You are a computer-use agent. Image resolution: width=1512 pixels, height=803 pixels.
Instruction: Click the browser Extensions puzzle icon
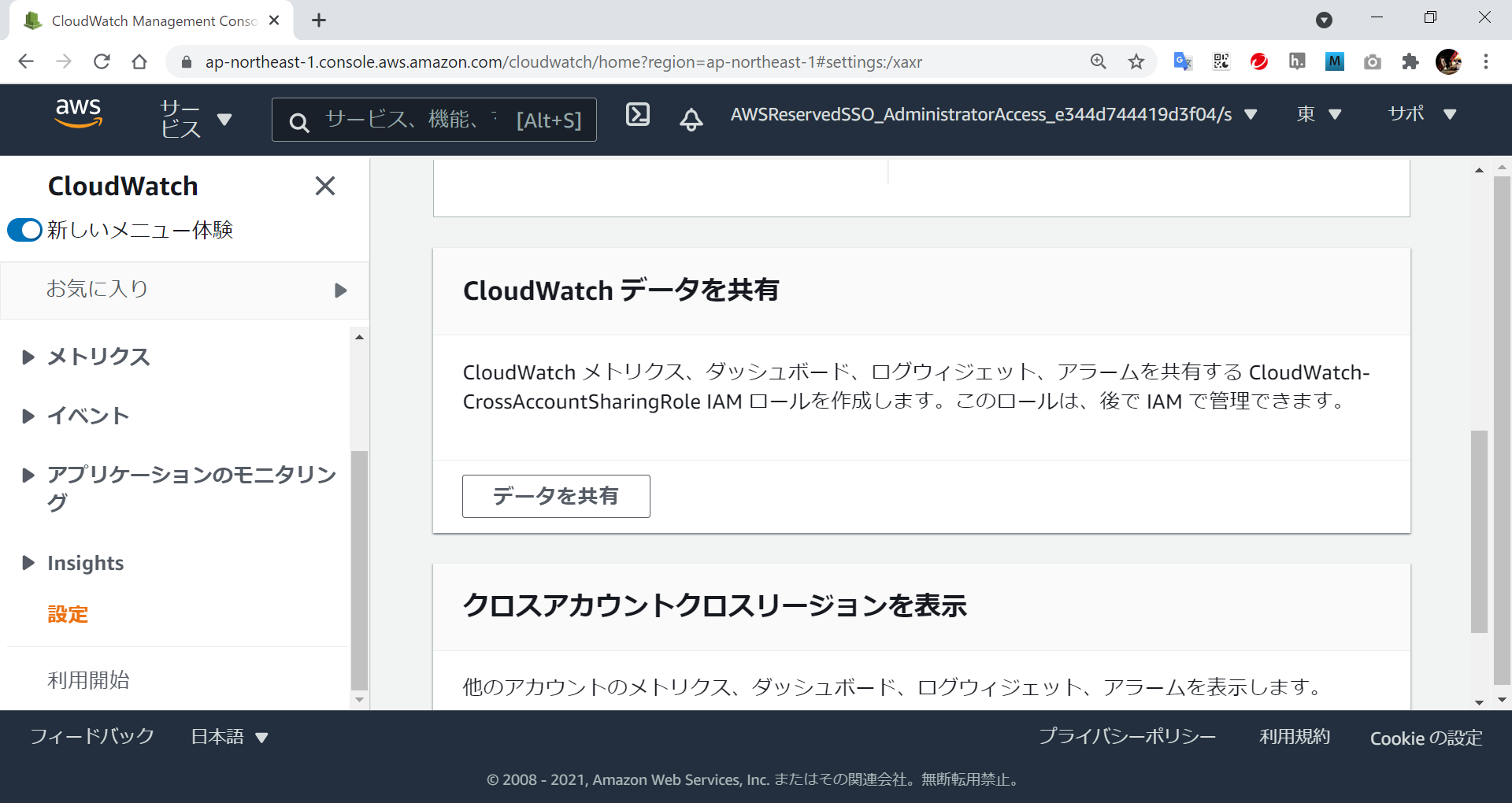pos(1410,61)
